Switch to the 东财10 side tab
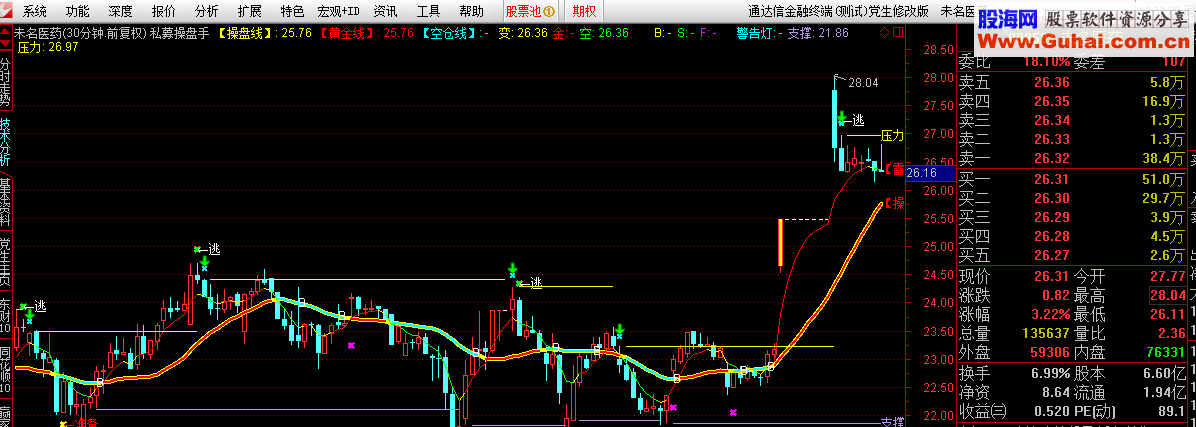1196x427 pixels. click(5, 316)
